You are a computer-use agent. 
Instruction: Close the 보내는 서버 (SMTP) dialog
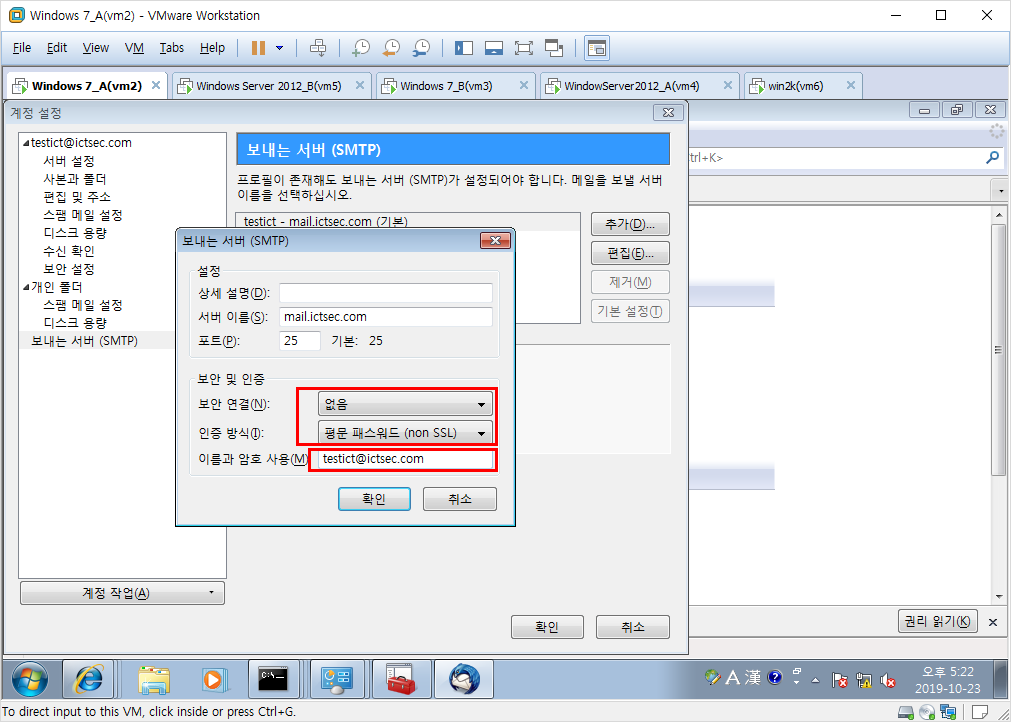tap(495, 240)
